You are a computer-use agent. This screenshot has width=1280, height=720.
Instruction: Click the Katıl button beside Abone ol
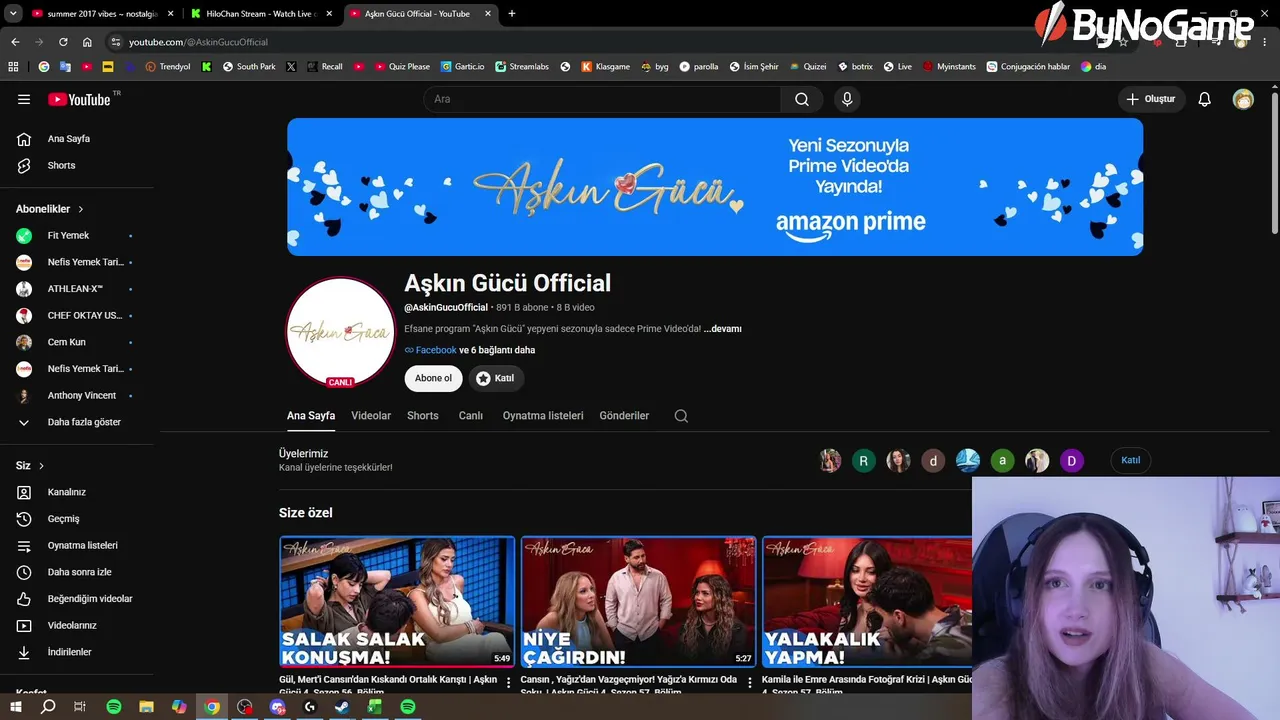coord(496,378)
